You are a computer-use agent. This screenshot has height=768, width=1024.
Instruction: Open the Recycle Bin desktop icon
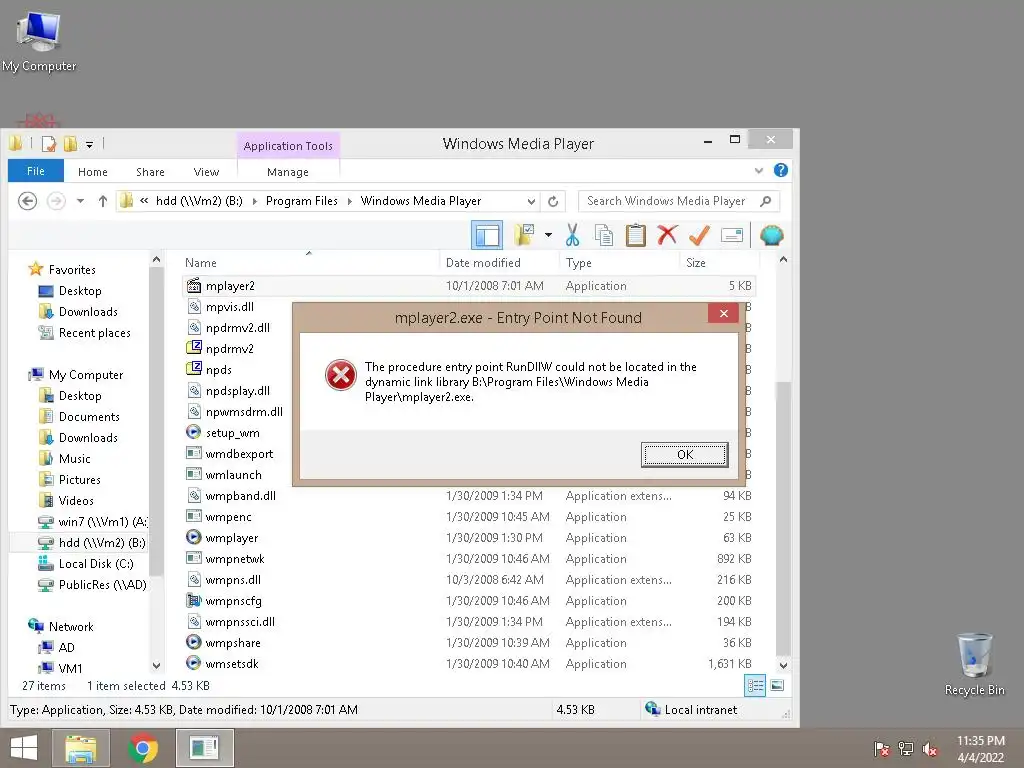tap(974, 664)
